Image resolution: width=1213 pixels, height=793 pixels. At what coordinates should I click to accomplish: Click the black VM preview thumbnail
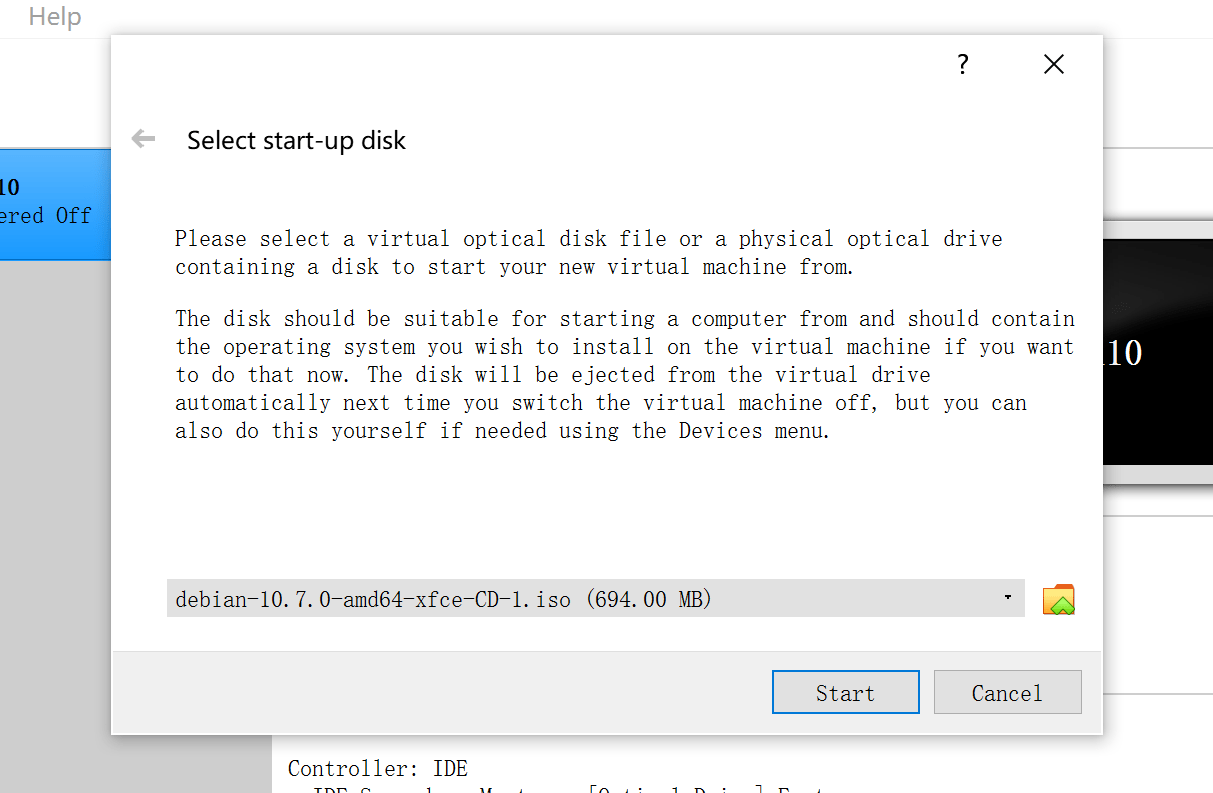point(1158,353)
